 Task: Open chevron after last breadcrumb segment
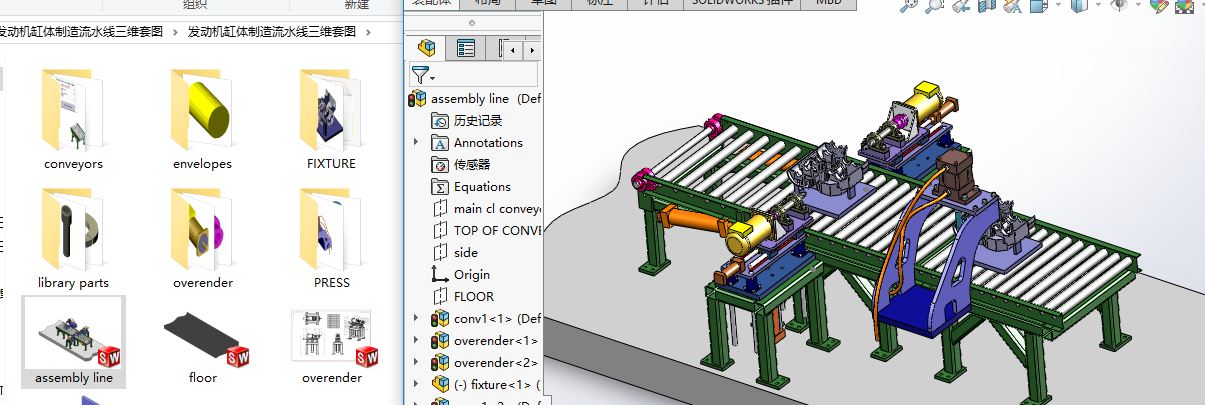[367, 31]
